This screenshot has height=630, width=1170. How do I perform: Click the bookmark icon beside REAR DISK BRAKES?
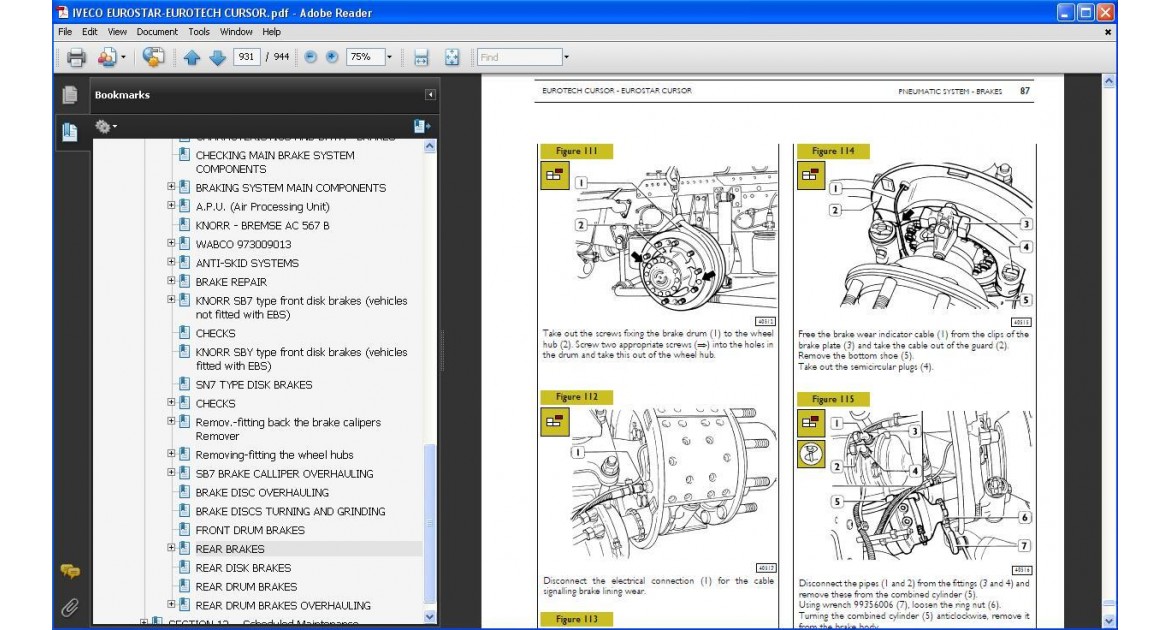(x=184, y=567)
